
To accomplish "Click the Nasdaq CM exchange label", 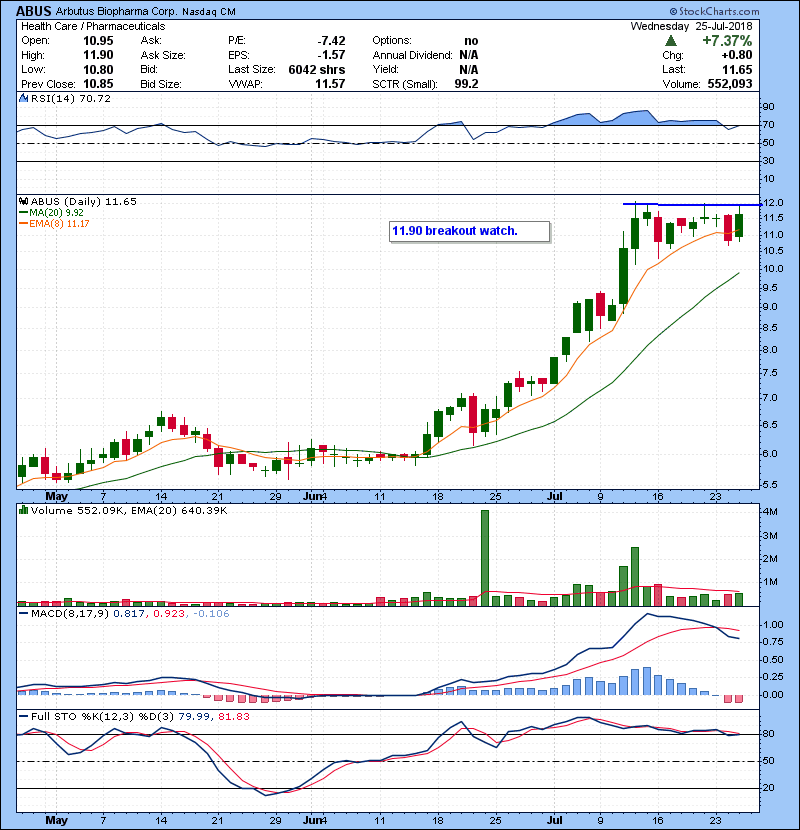I will [209, 12].
